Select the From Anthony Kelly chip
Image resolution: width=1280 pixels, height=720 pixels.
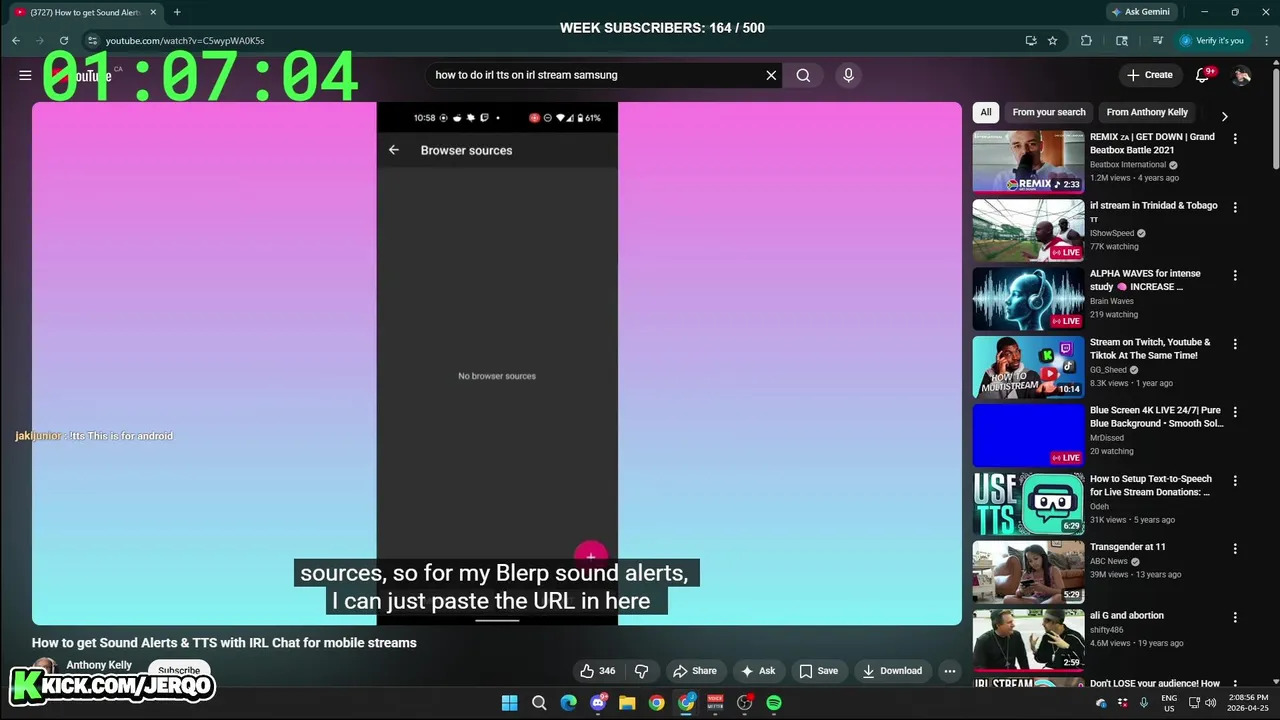(x=1147, y=112)
